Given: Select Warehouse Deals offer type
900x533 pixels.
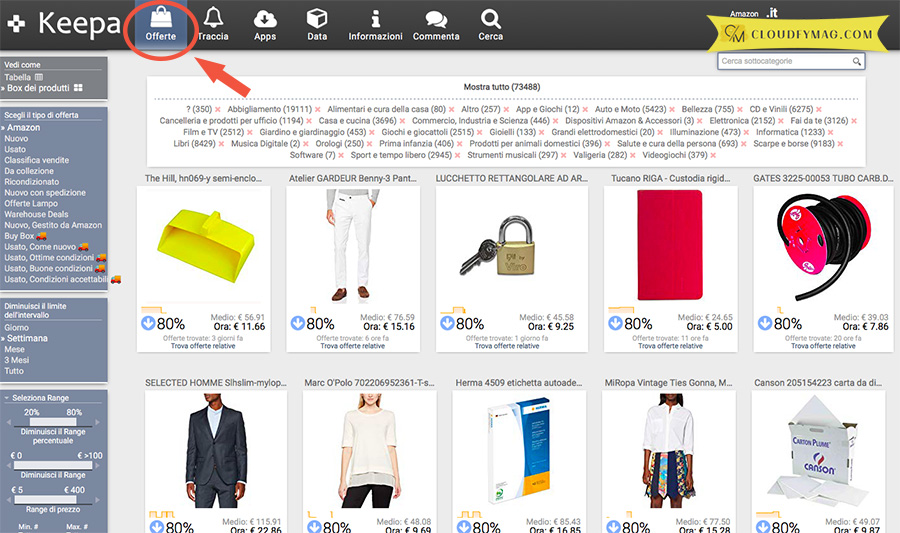Looking at the screenshot, I should coord(36,214).
